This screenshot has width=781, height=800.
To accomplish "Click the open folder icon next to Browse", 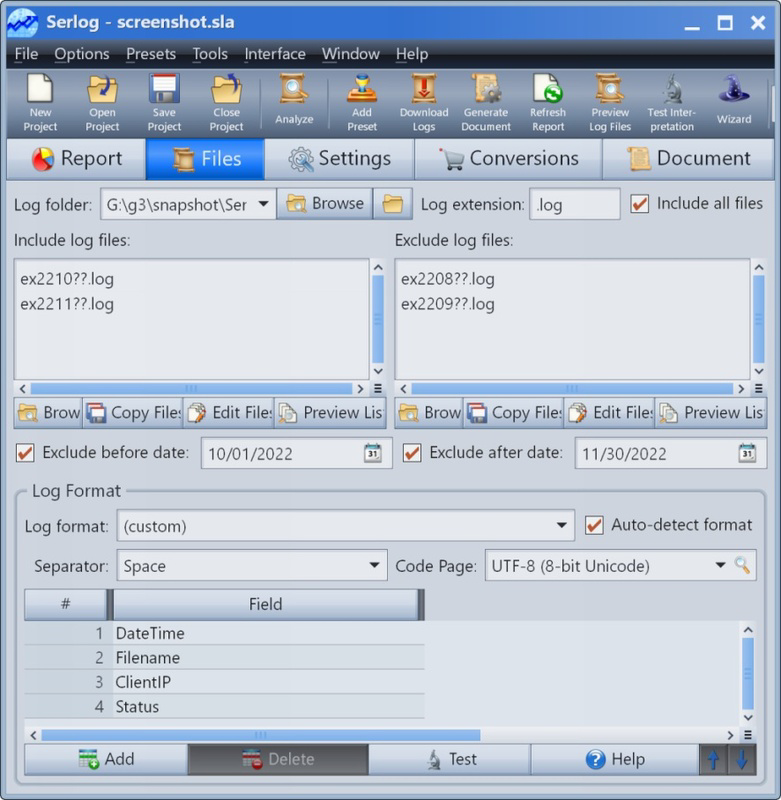I will (x=393, y=204).
